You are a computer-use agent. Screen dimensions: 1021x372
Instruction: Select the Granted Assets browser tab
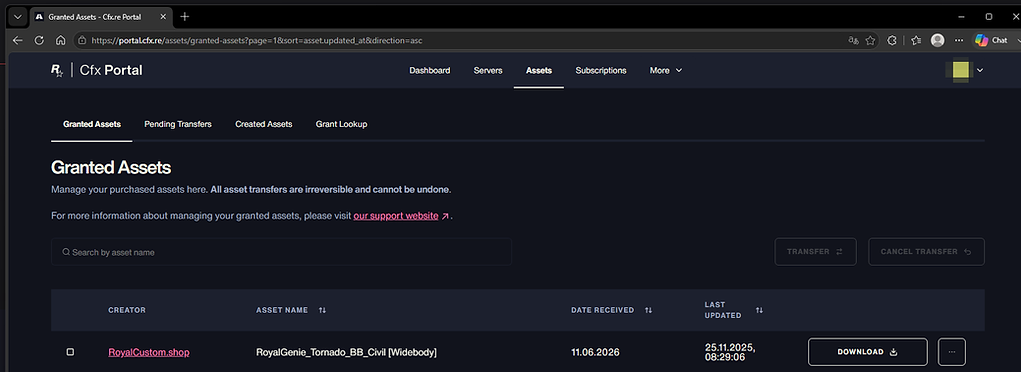pyautogui.click(x=101, y=16)
